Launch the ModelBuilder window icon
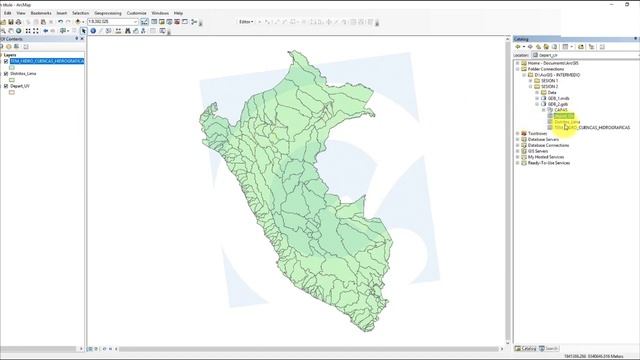The image size is (640, 360). click(194, 22)
